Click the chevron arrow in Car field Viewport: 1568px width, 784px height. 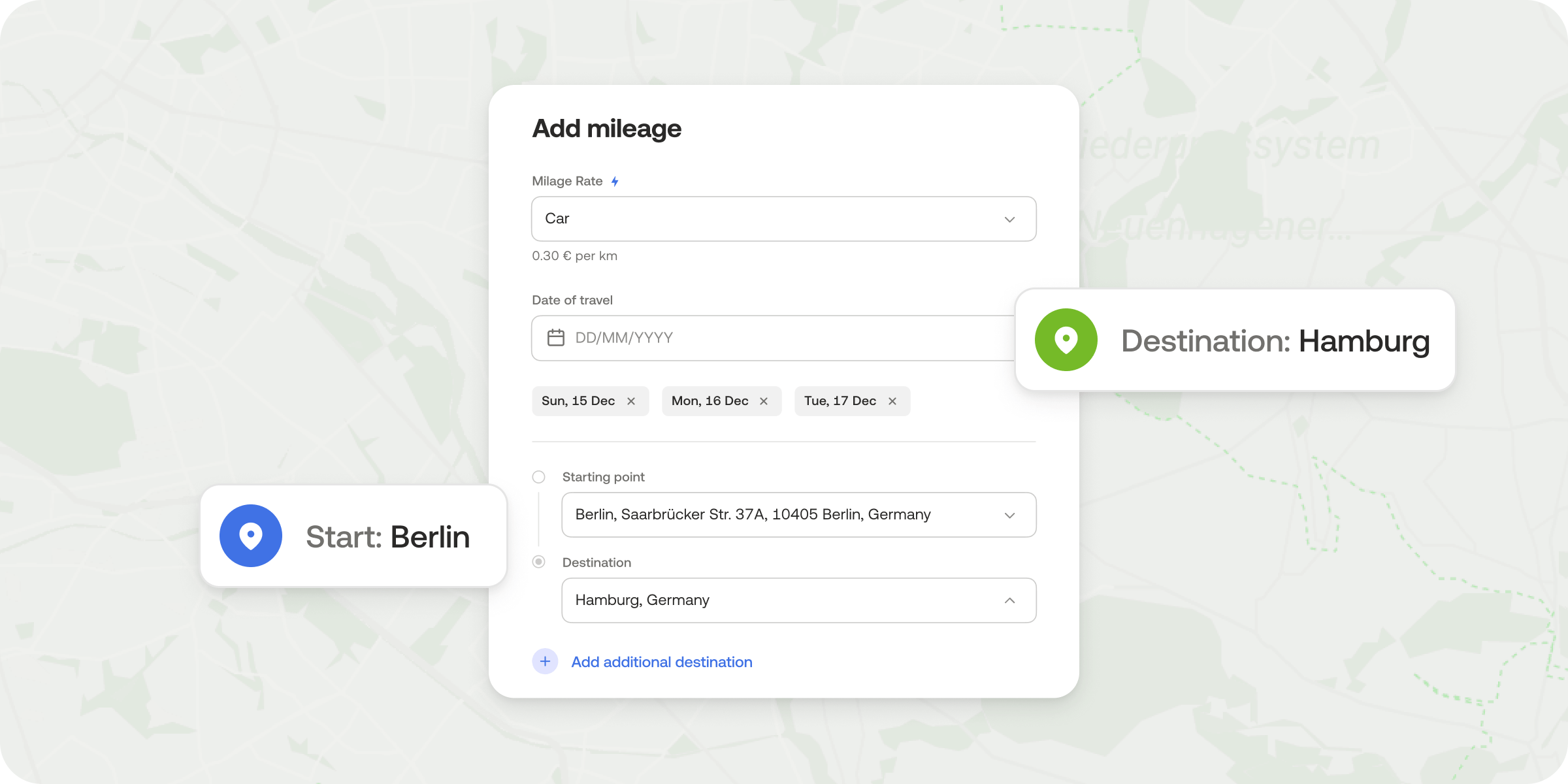(x=1009, y=220)
